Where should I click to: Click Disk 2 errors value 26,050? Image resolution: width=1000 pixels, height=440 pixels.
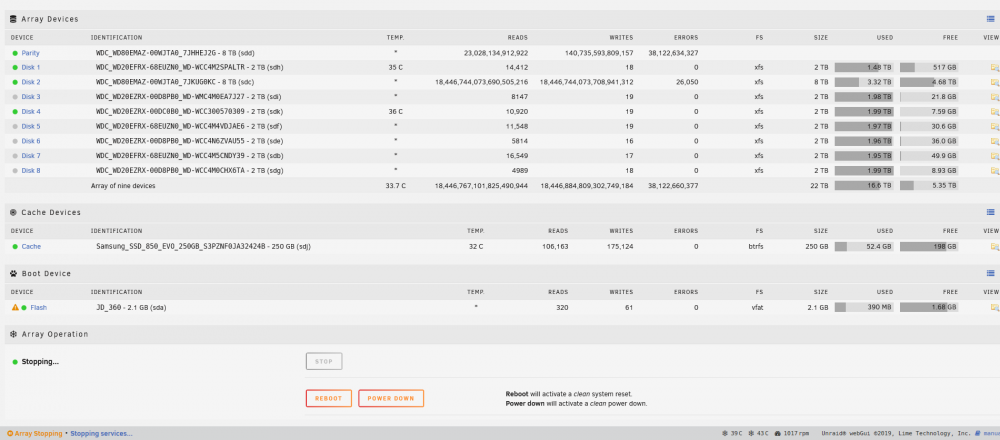coord(687,82)
